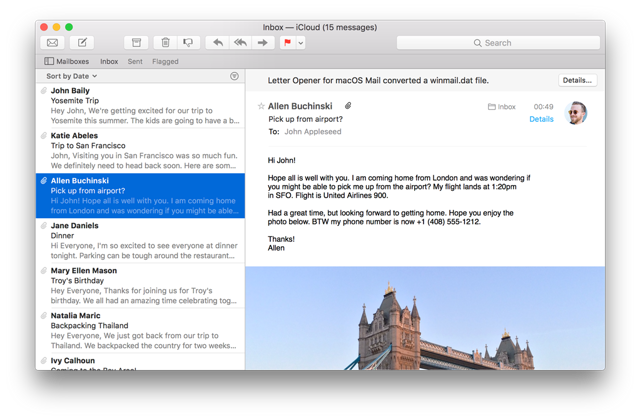This screenshot has width=640, height=420.
Task: Click the Inbox folder label in header
Action: click(x=502, y=107)
